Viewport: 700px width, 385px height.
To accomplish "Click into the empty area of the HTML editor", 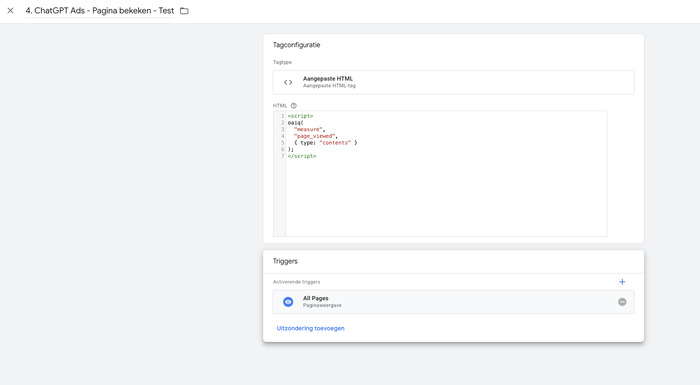I will 446,197.
